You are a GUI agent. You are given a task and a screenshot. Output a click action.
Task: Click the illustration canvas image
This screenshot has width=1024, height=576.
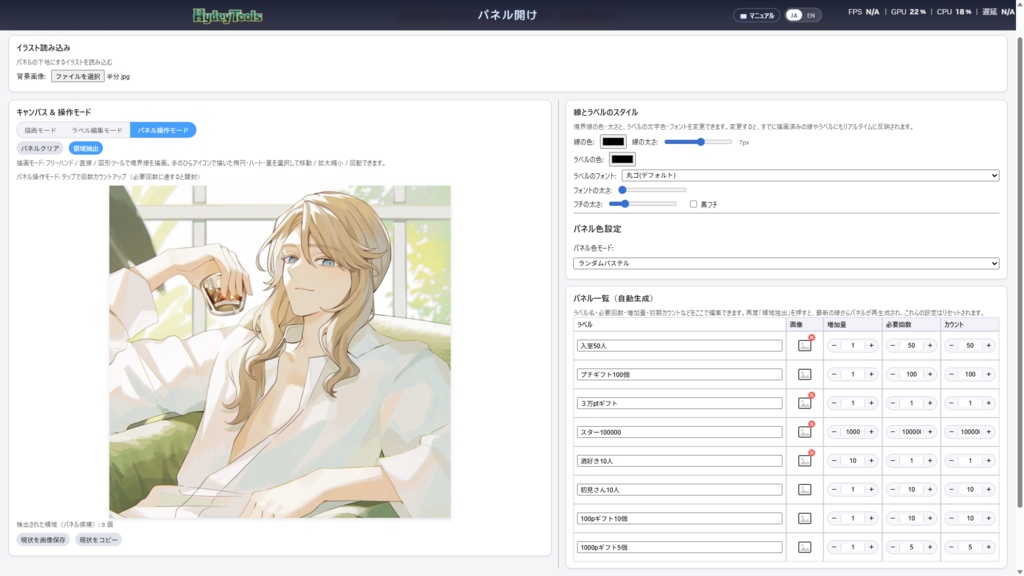point(280,351)
